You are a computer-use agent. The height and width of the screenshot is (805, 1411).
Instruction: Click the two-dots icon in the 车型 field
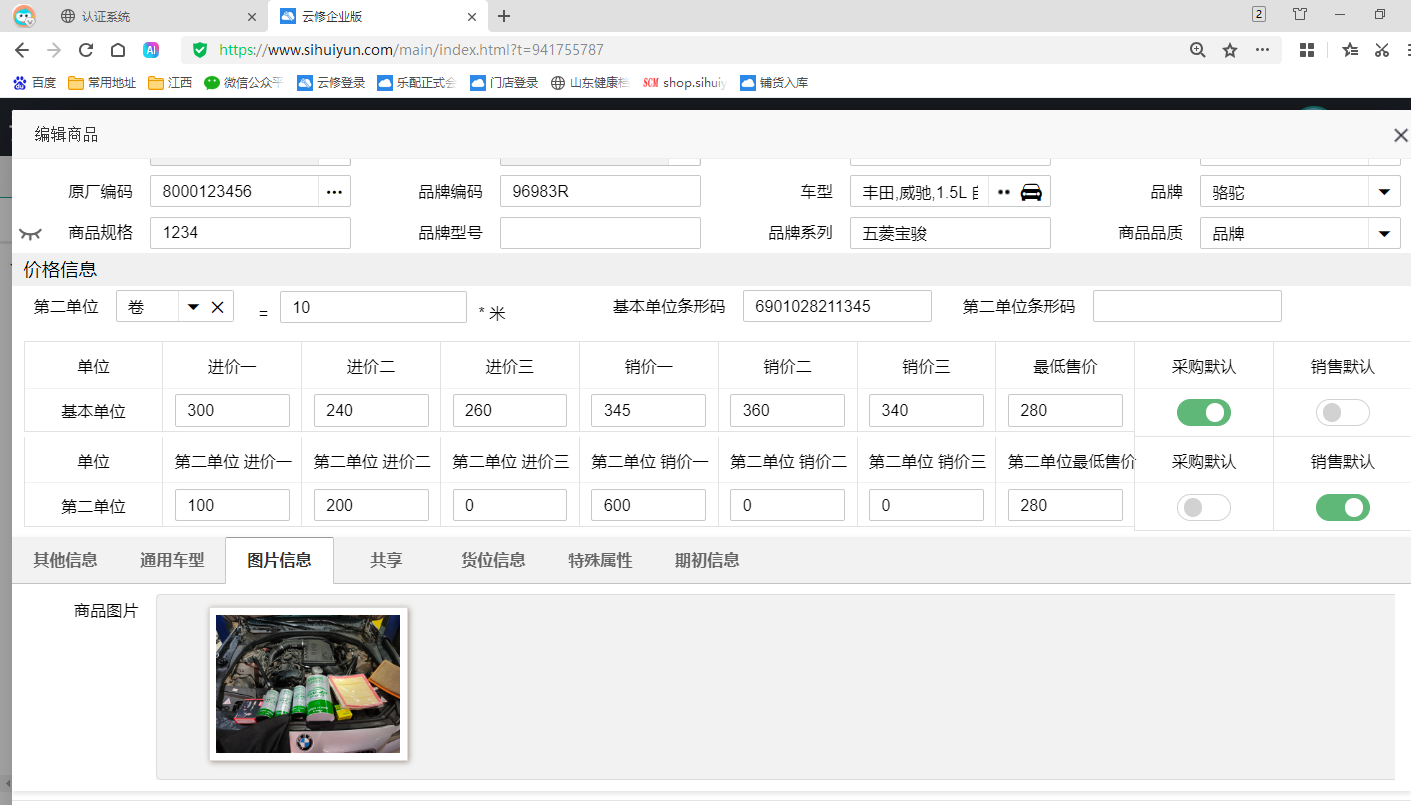[x=1004, y=192]
